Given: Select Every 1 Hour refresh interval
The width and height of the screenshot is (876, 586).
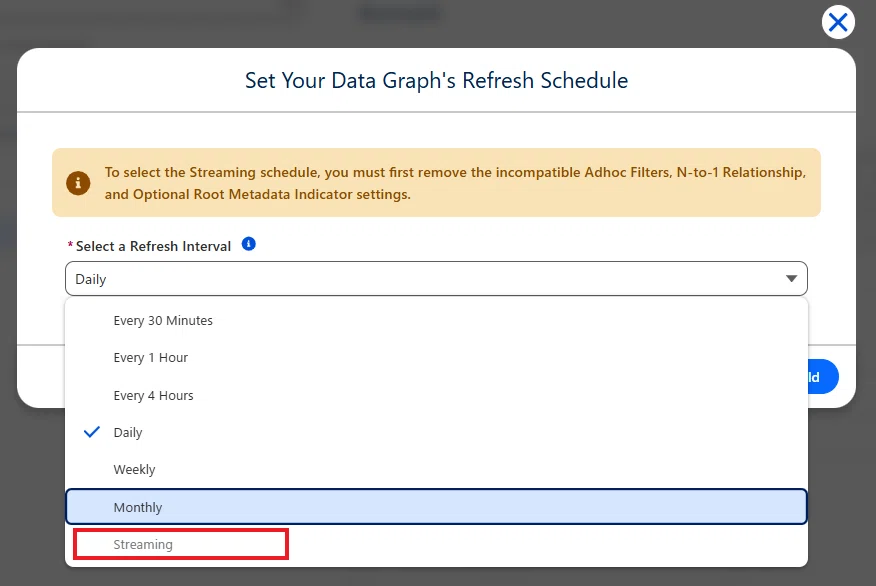Looking at the screenshot, I should pos(436,358).
